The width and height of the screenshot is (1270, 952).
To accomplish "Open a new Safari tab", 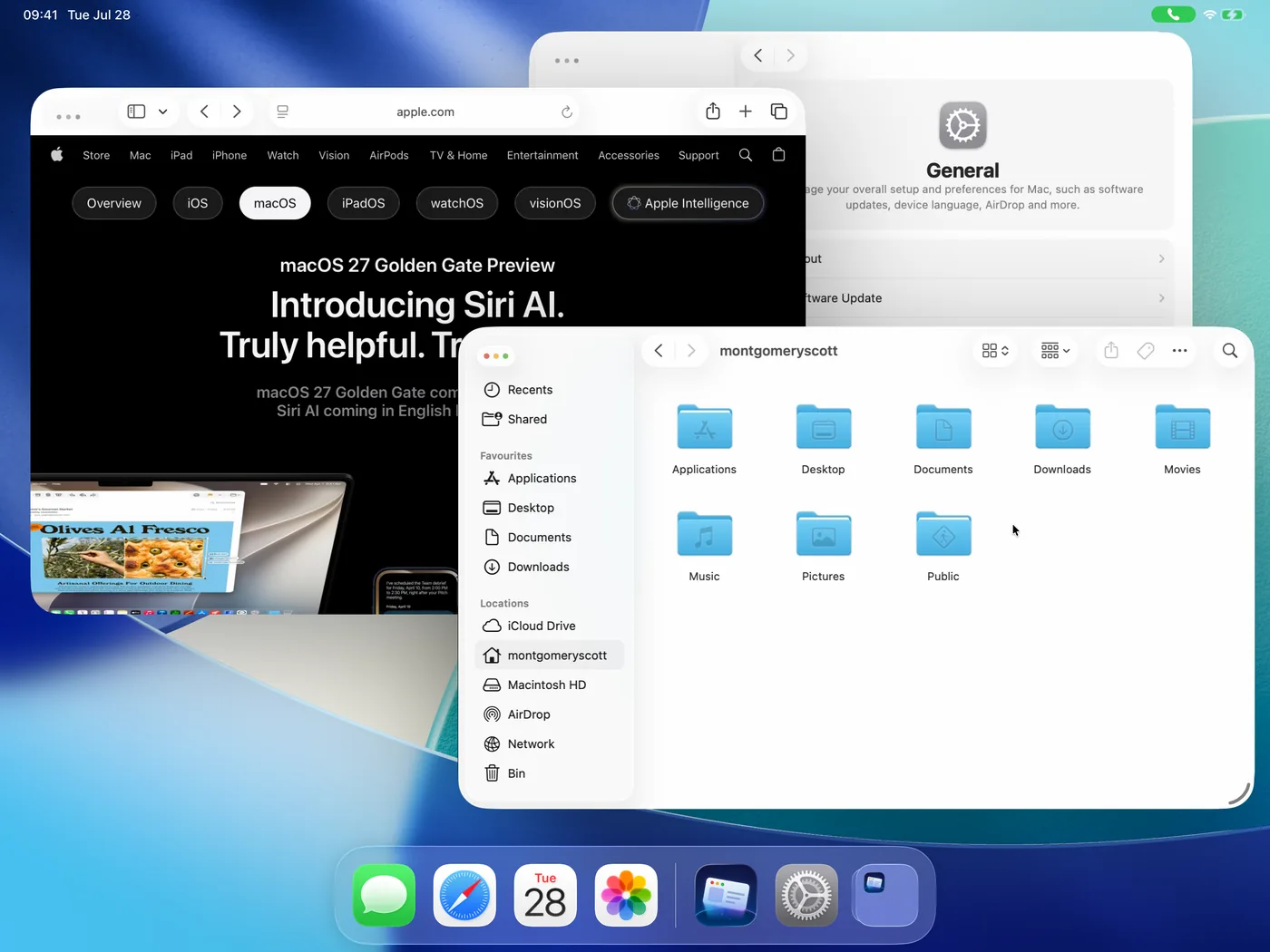I will (746, 111).
